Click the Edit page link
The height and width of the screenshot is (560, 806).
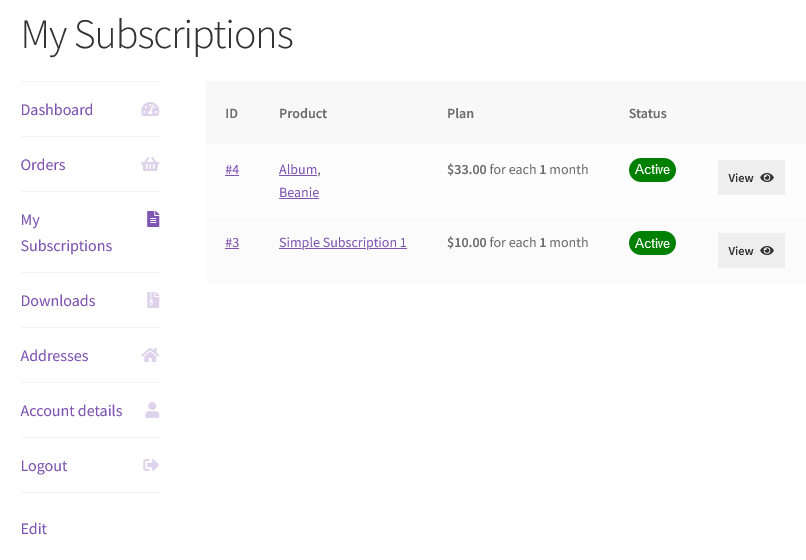point(34,529)
